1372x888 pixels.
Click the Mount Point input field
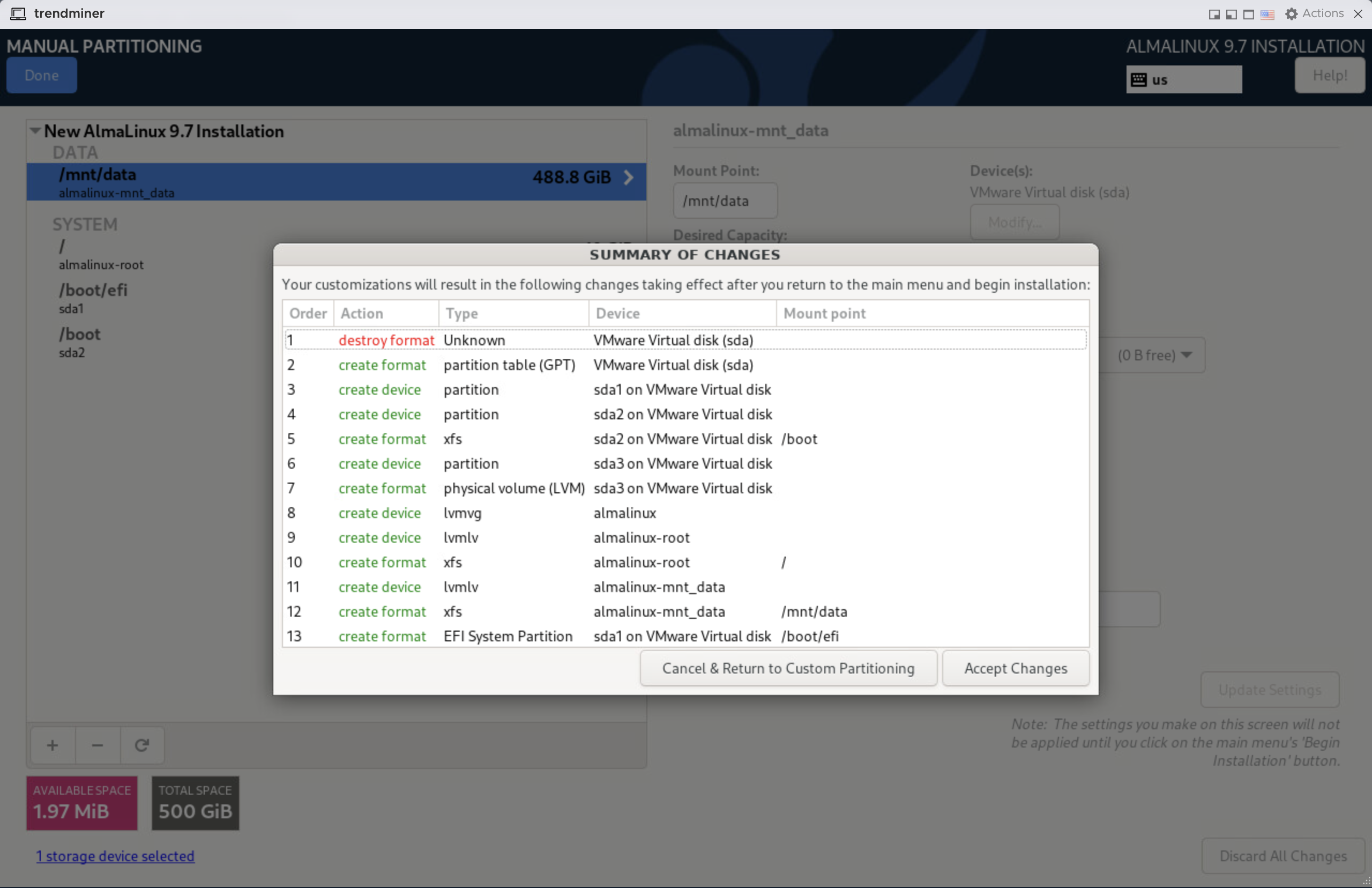point(725,201)
